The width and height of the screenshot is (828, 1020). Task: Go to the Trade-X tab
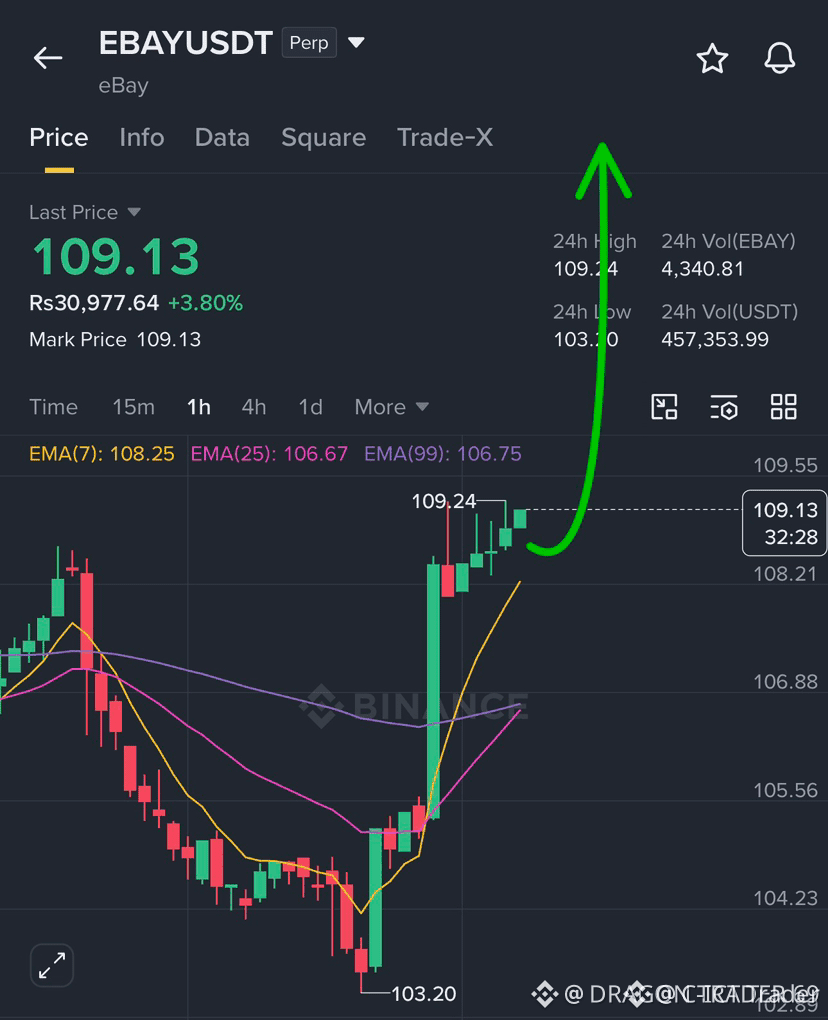click(445, 138)
